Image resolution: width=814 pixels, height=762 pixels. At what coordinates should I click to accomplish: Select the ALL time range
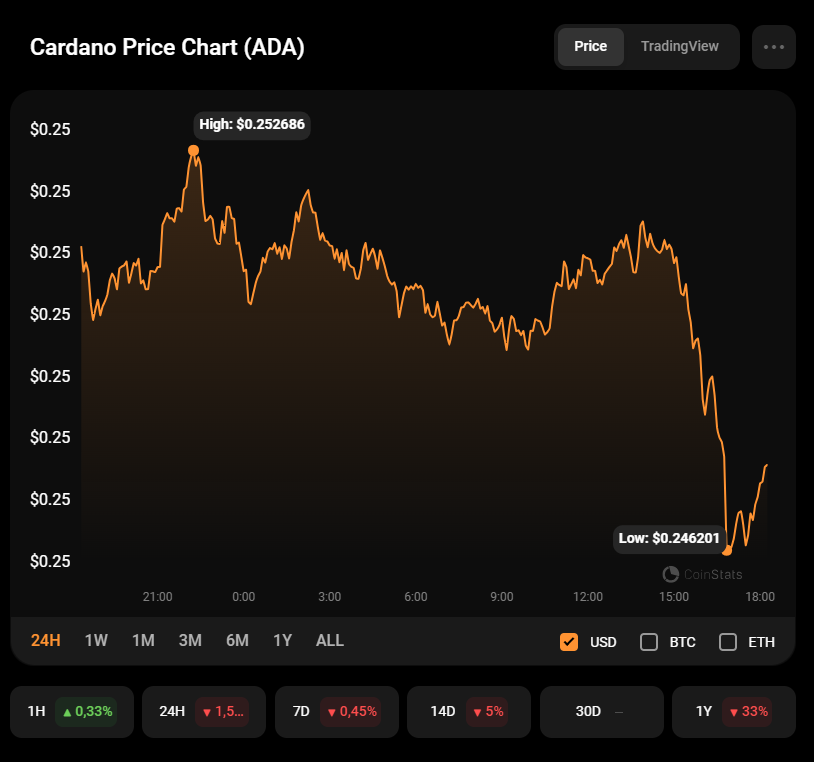(x=330, y=640)
